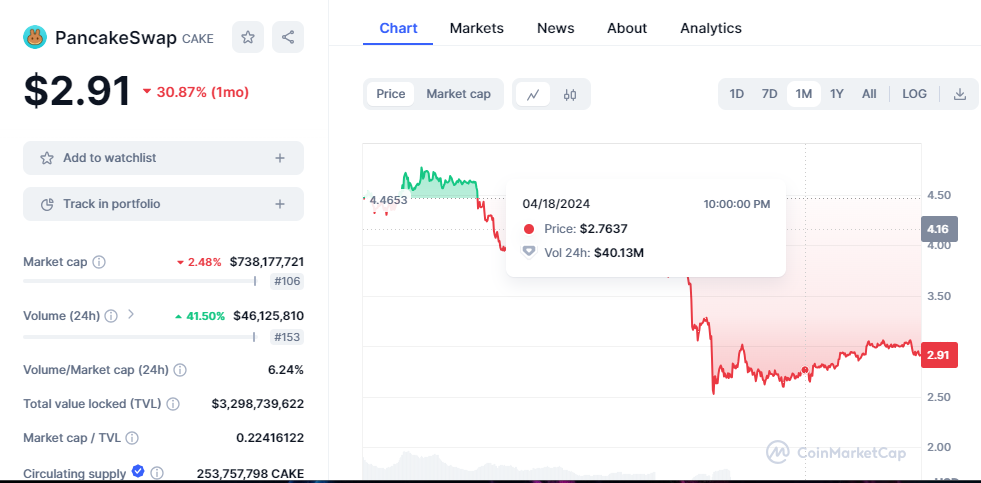
Task: Set chart range to 1Y
Action: point(836,94)
